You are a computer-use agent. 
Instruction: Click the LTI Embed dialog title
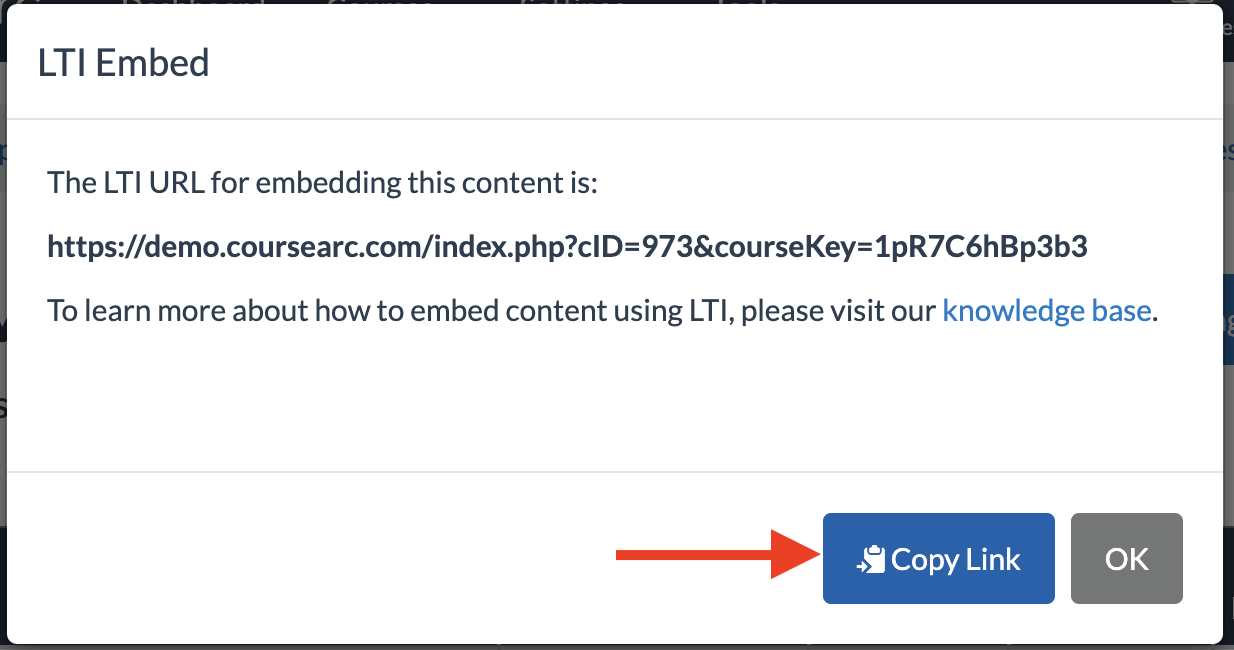click(124, 63)
